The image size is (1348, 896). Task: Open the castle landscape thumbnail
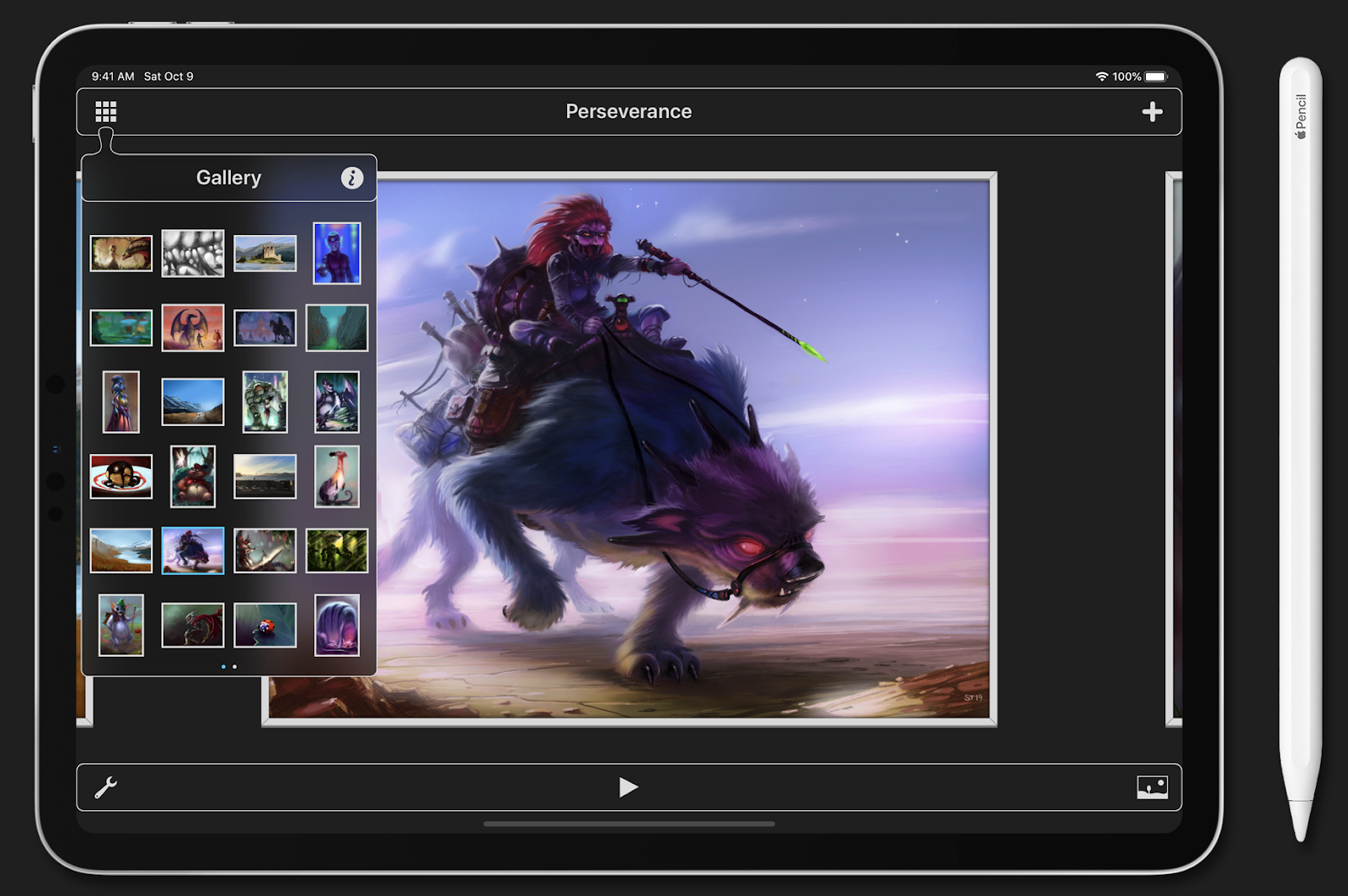[x=265, y=253]
